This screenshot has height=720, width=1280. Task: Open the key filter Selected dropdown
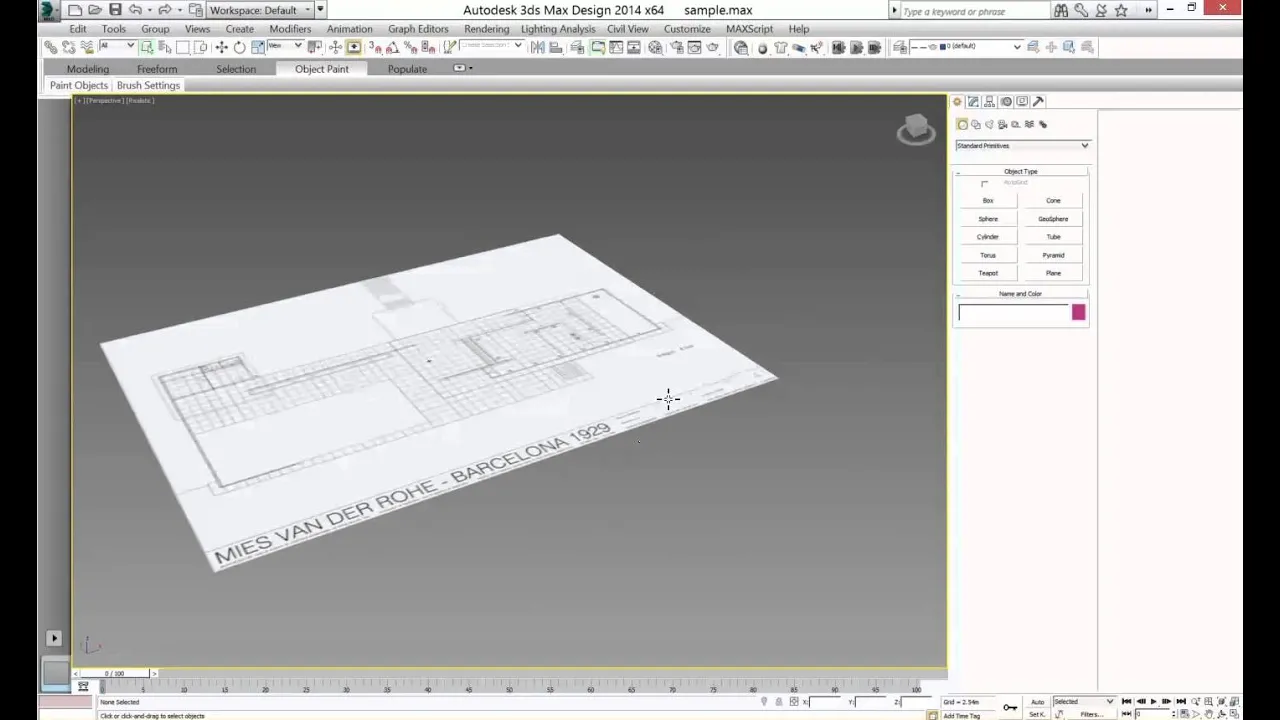point(1083,702)
